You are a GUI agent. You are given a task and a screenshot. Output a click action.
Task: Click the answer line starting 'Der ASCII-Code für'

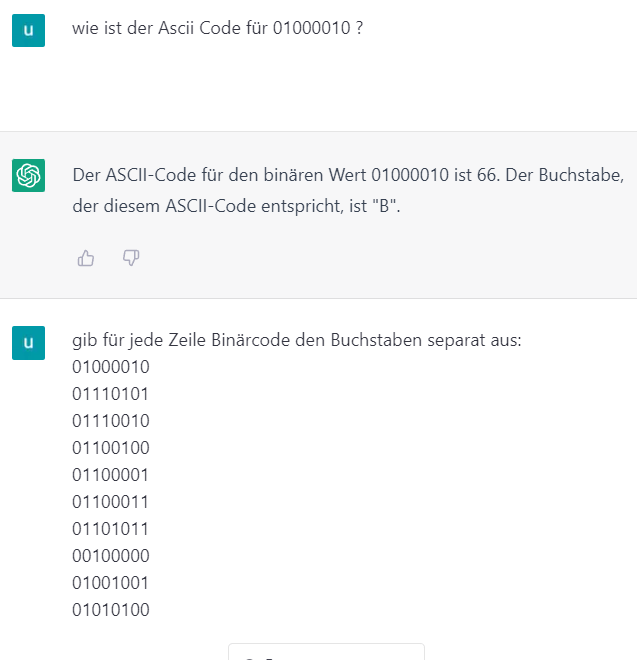pyautogui.click(x=348, y=175)
